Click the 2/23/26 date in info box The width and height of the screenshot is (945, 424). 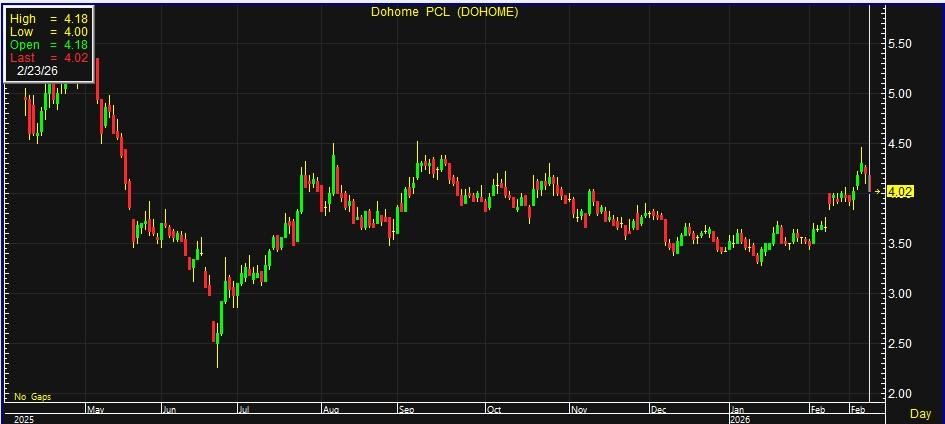coord(39,72)
